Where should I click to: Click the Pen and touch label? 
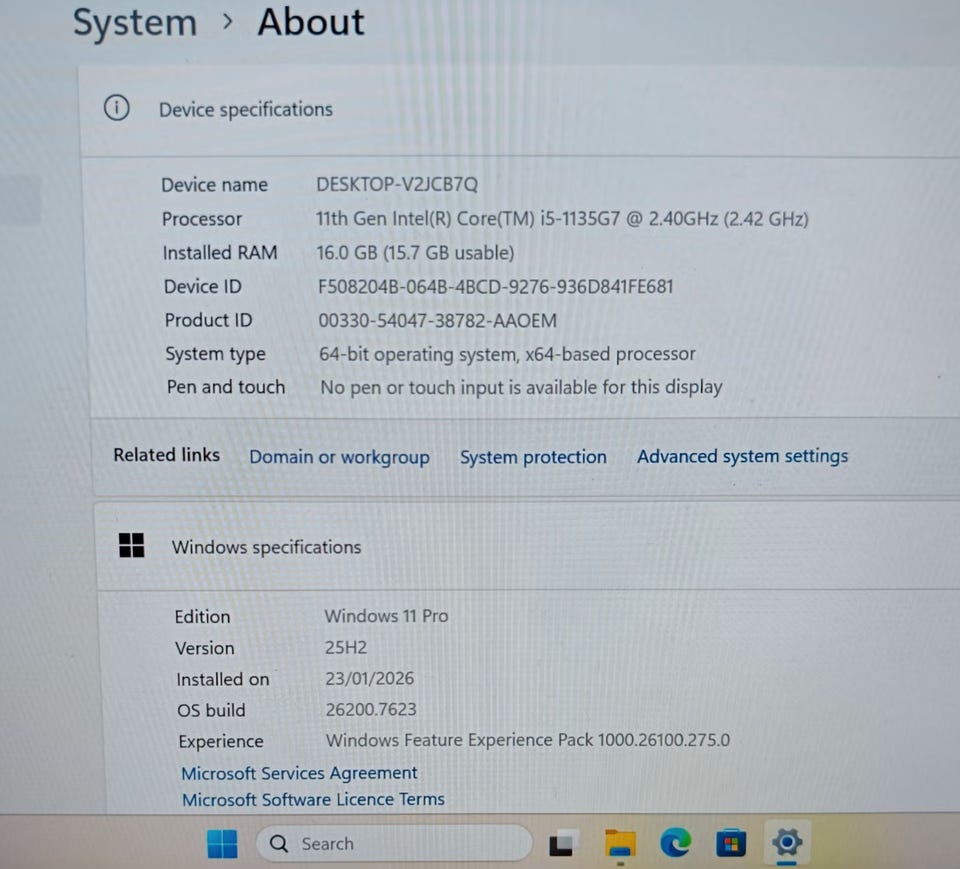[x=226, y=386]
